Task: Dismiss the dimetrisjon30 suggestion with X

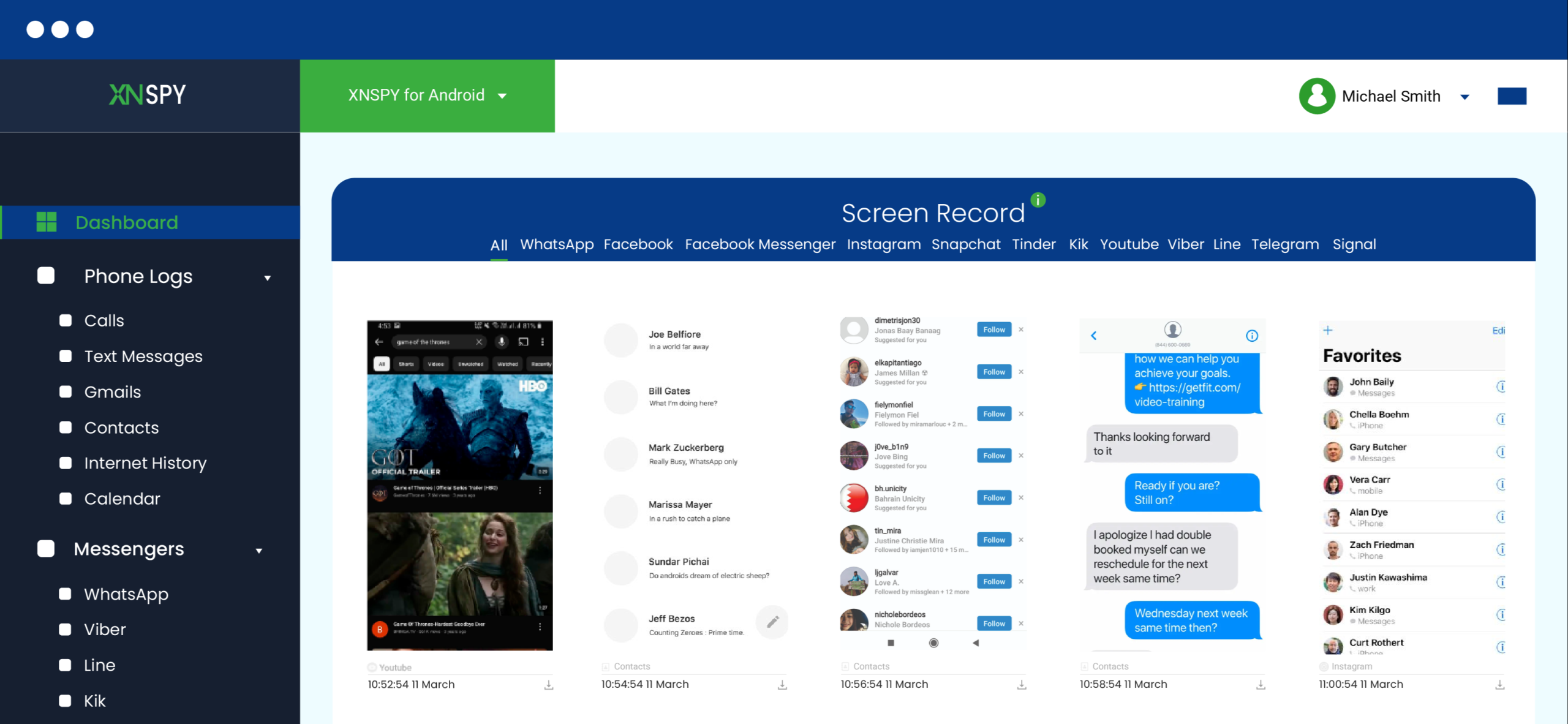Action: point(1021,330)
